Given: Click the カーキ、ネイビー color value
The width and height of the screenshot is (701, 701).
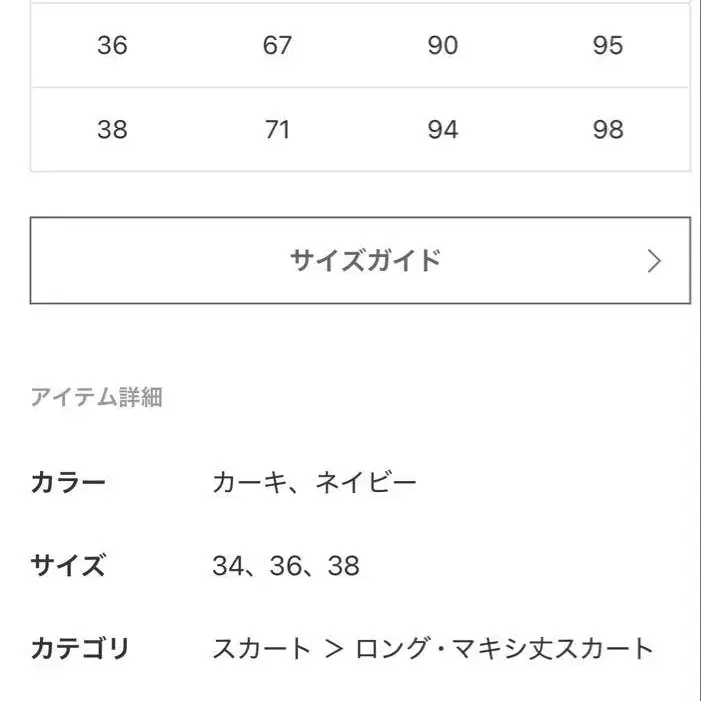Looking at the screenshot, I should 314,484.
